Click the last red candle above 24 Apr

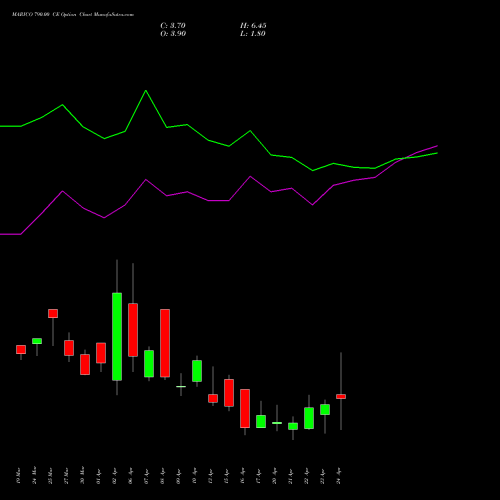(341, 396)
